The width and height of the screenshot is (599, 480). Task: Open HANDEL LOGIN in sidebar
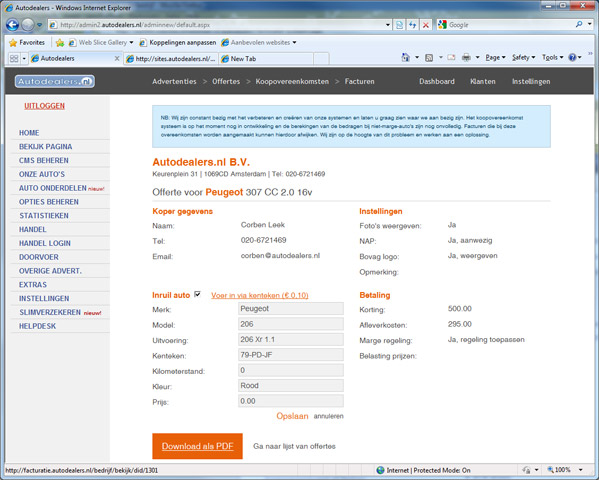click(45, 243)
